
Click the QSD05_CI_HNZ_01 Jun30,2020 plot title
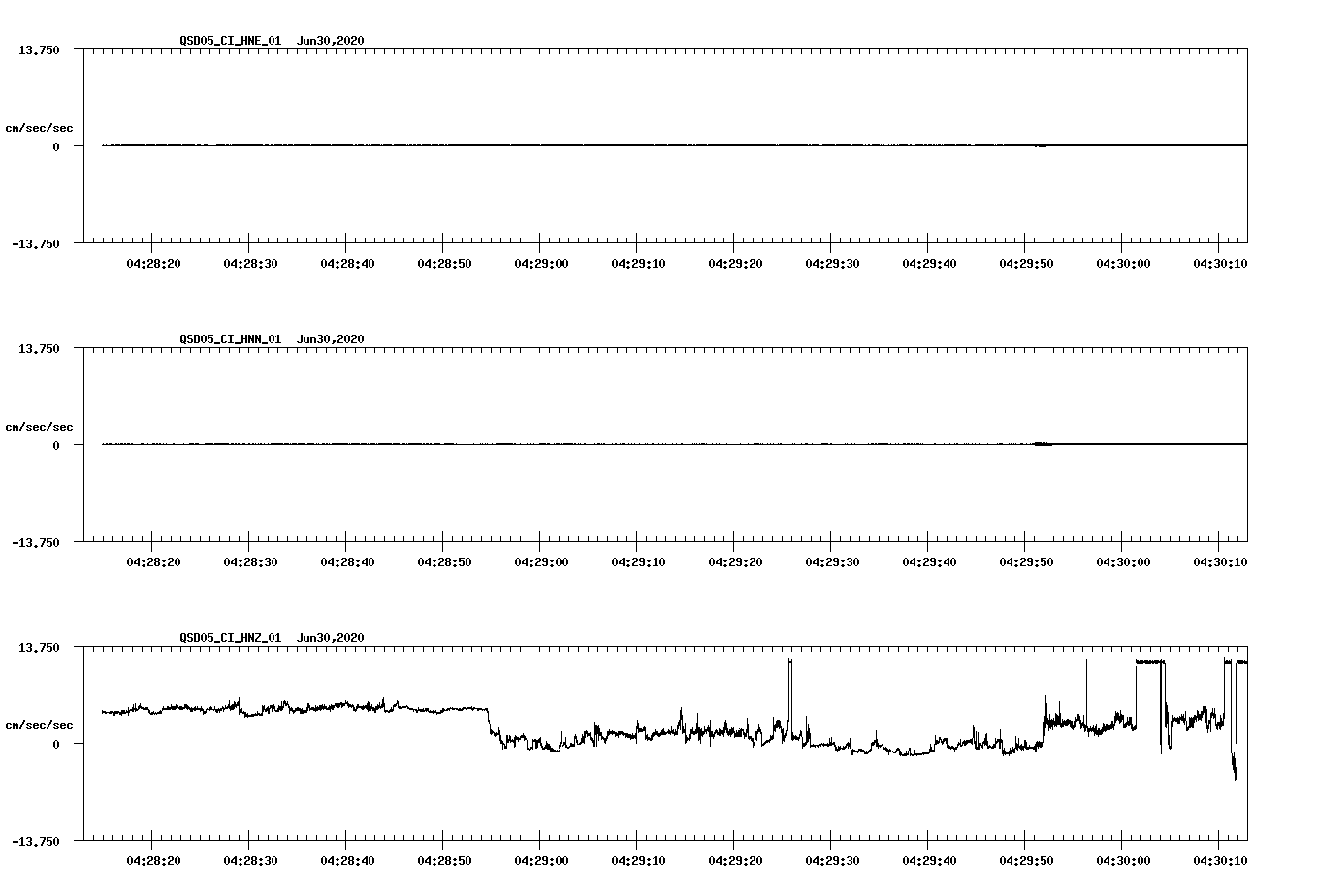coord(272,638)
